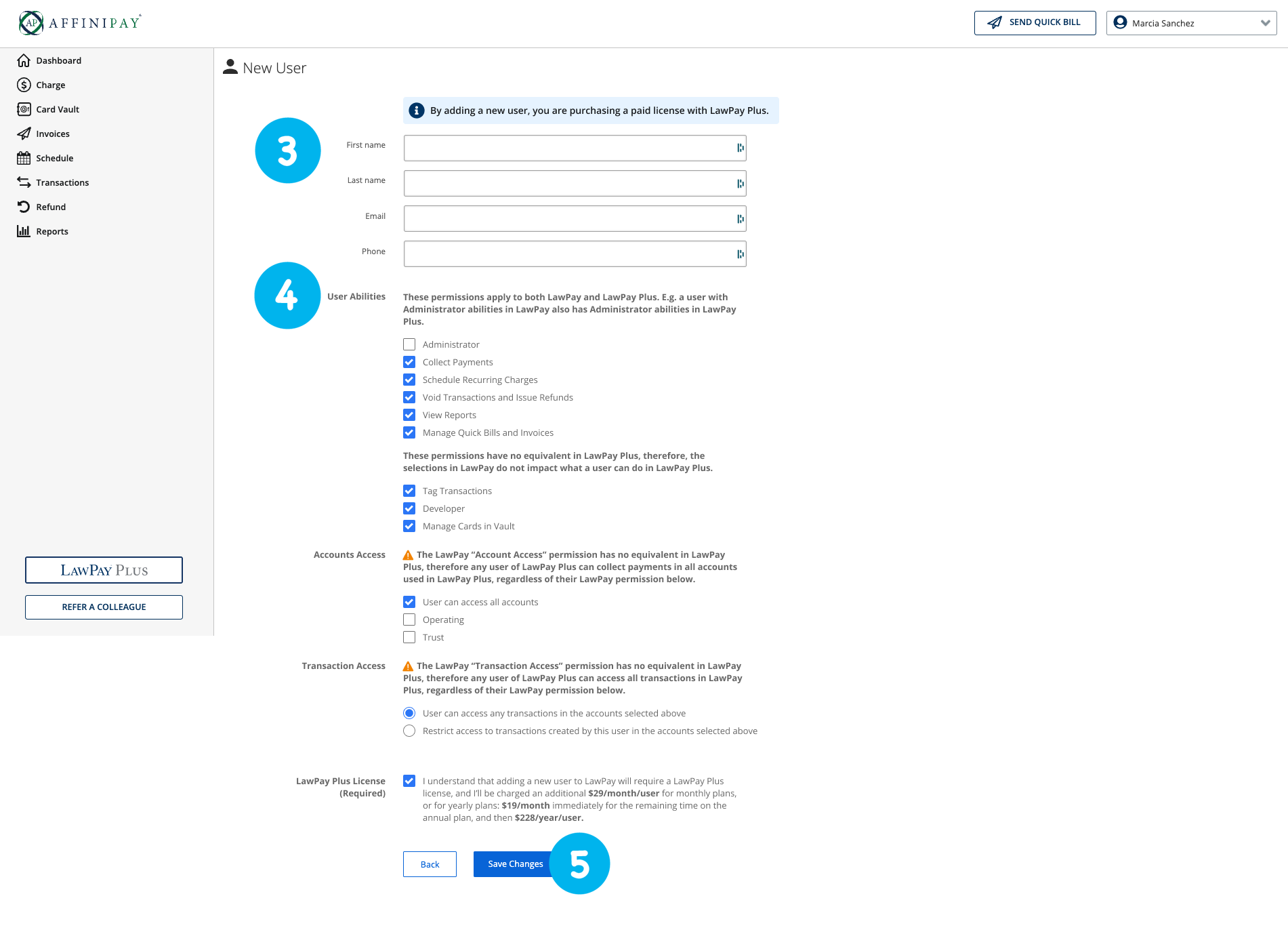Click the AffiniPay logo
The width and height of the screenshot is (1288, 934).
80,23
